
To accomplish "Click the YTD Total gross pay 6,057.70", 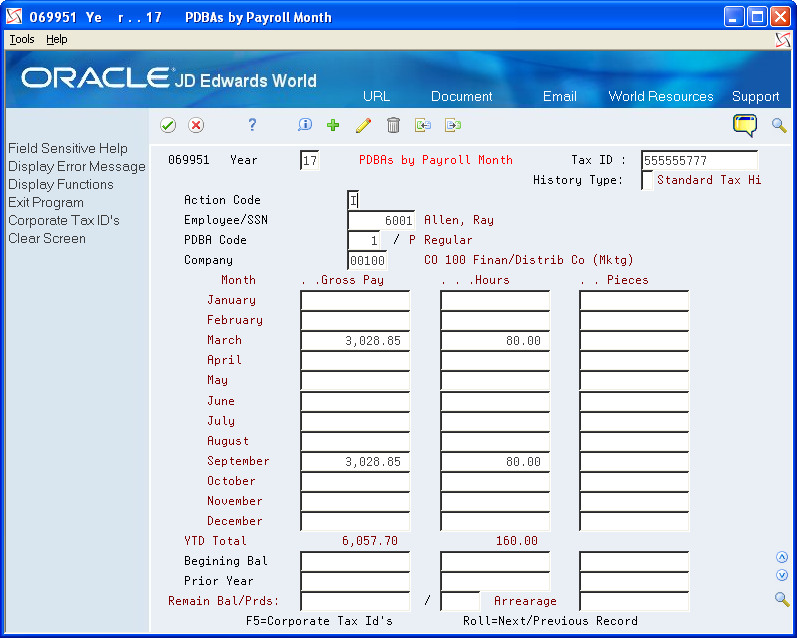I will 370,541.
